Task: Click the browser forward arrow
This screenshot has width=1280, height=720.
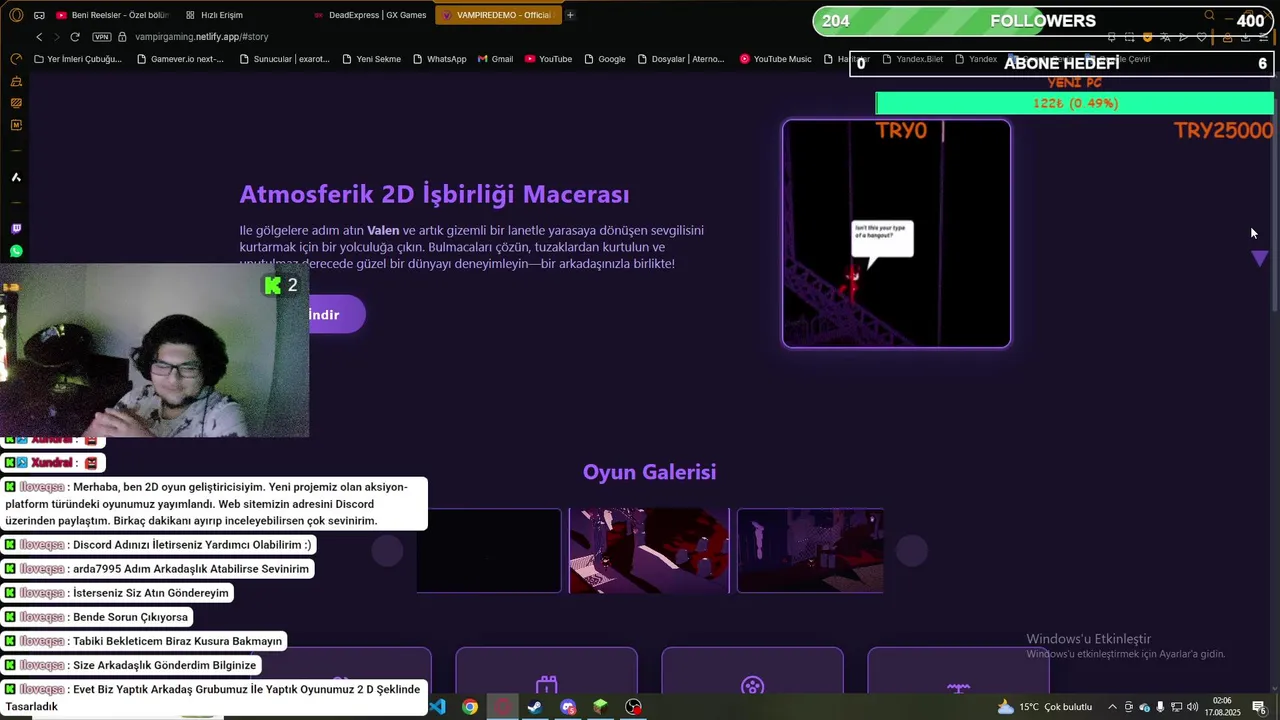Action: [x=56, y=37]
